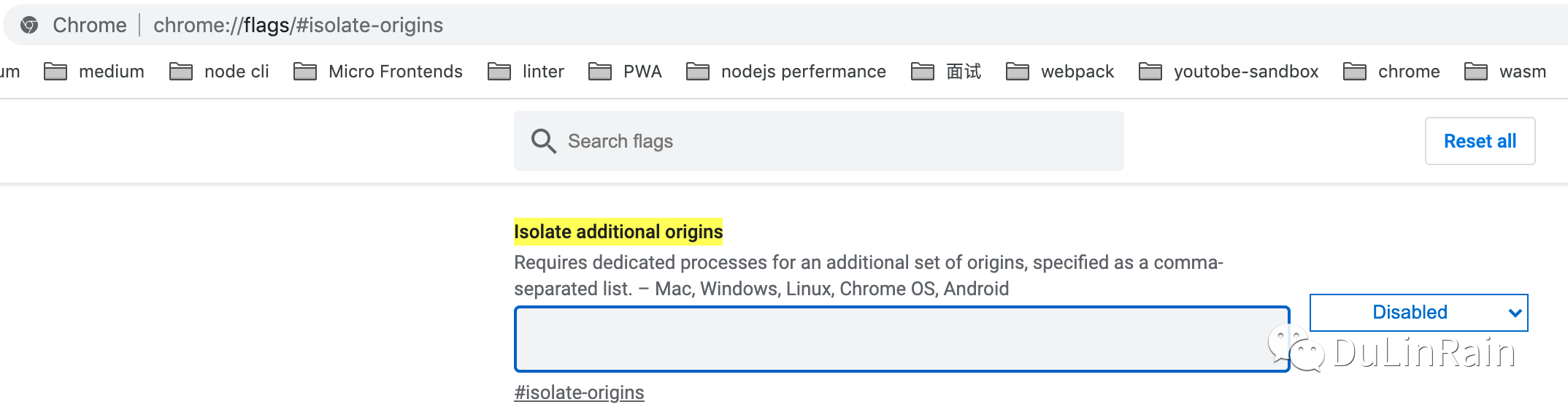1568x418 pixels.
Task: Open the PWA bookmark folder
Action: [x=626, y=72]
